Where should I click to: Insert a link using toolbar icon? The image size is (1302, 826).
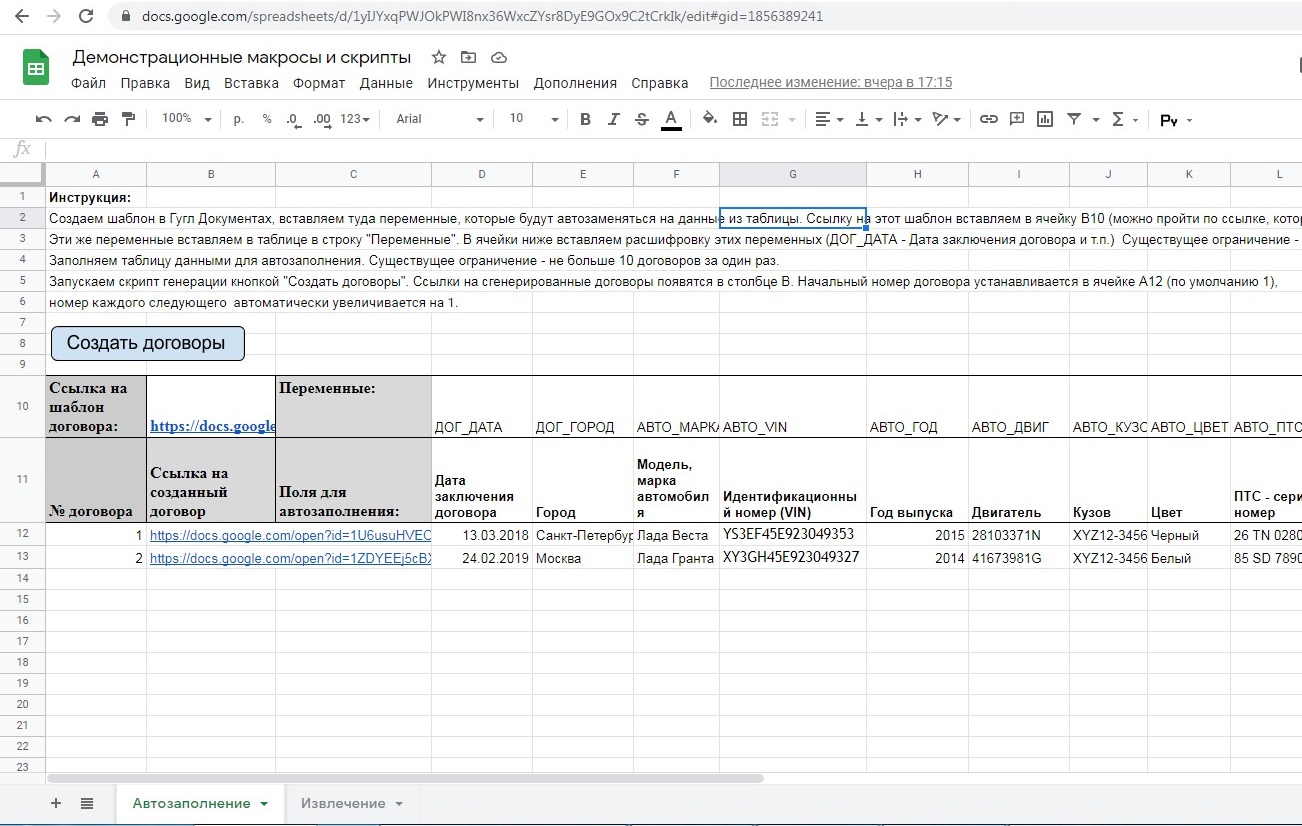[x=988, y=119]
